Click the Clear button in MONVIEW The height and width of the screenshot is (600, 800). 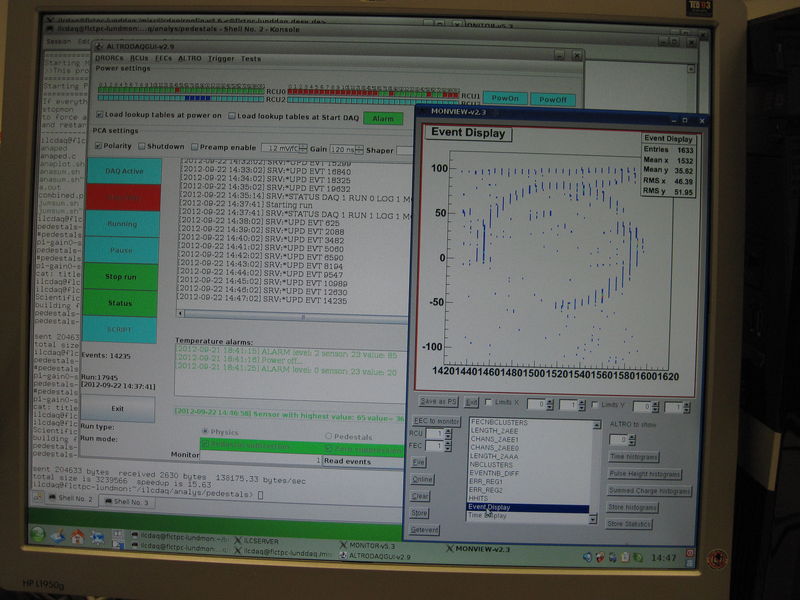420,496
